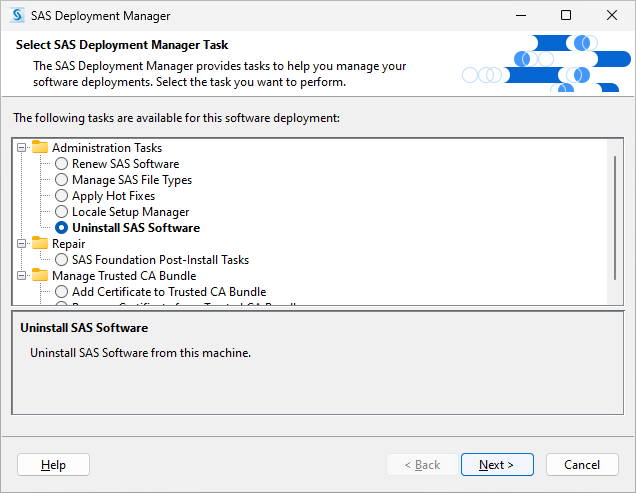Screen dimensions: 636x493
Task: Choose Add Certificate to Trusted CA Bundle
Action: pyautogui.click(x=62, y=292)
